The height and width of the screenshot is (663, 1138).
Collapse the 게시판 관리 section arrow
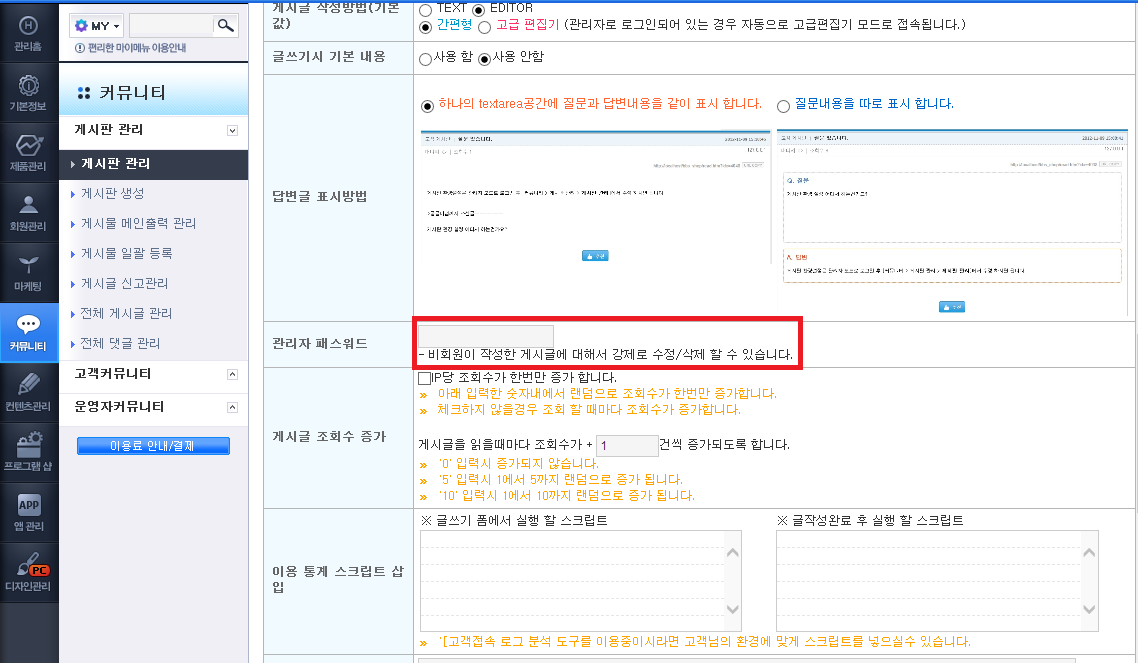[x=232, y=131]
